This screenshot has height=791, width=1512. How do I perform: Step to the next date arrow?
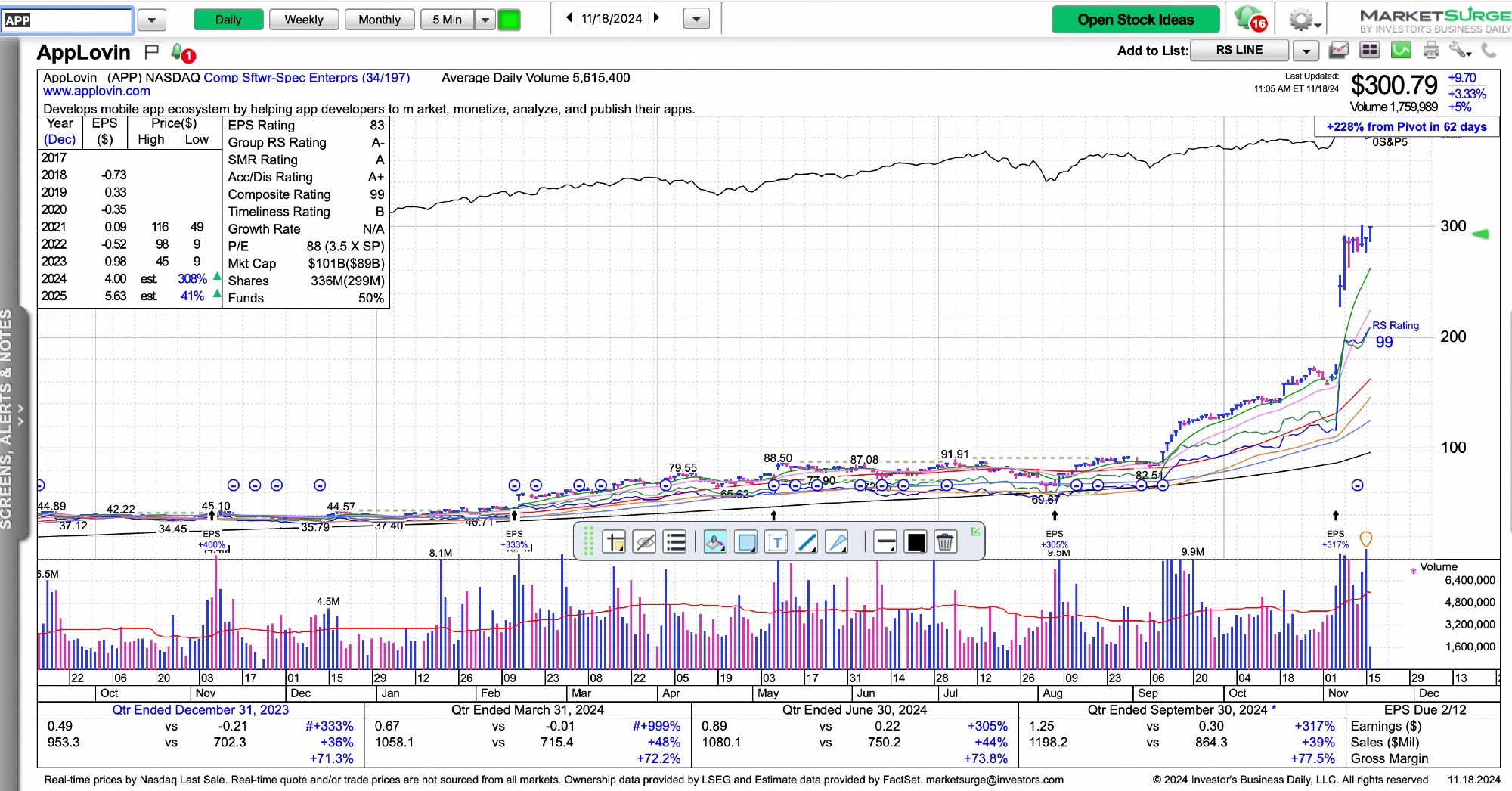656,18
